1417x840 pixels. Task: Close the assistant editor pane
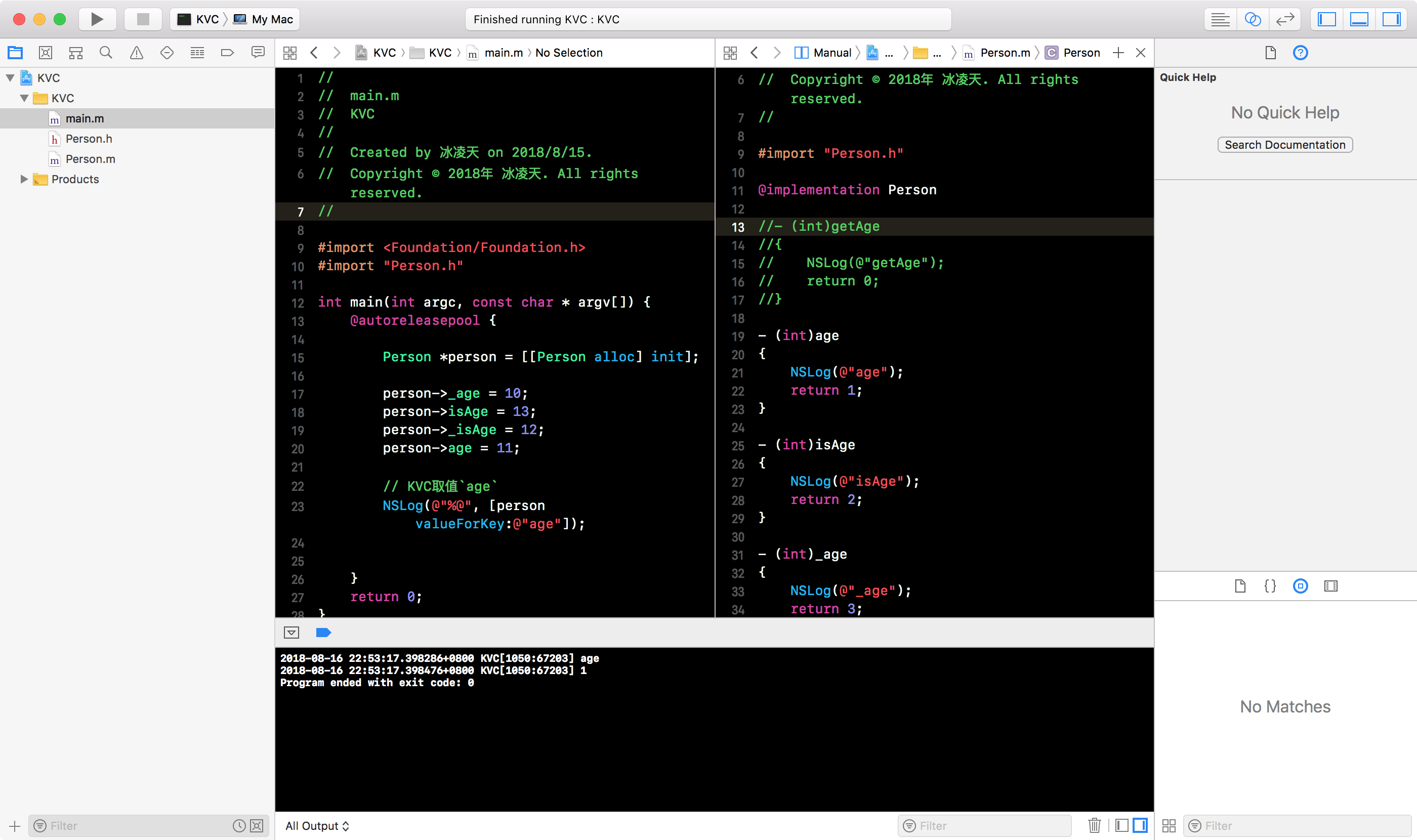click(1141, 53)
